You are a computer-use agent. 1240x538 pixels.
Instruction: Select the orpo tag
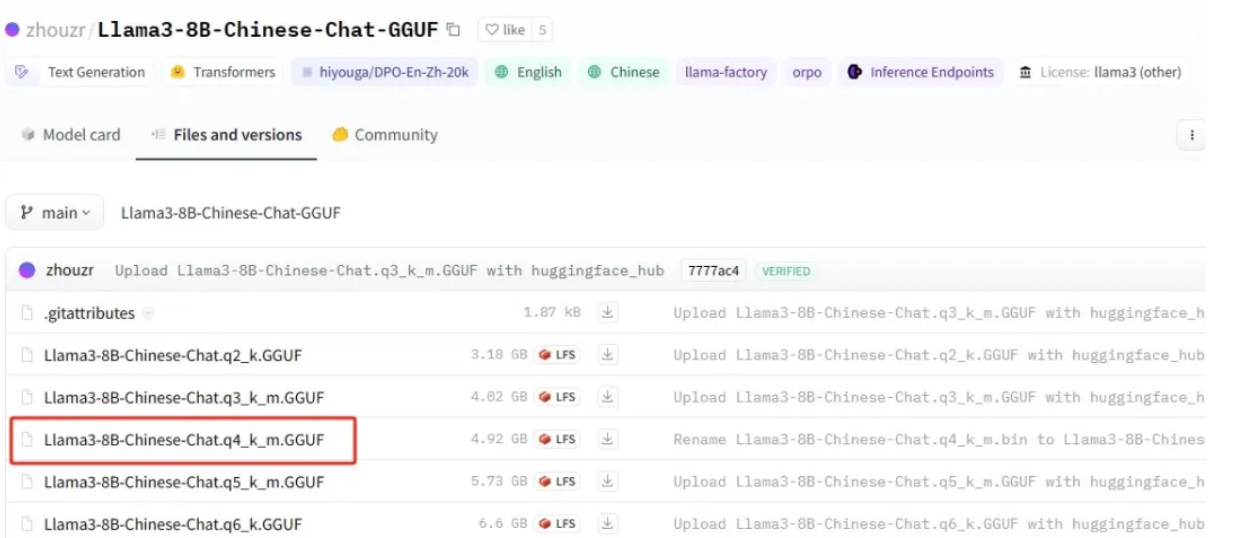click(807, 72)
